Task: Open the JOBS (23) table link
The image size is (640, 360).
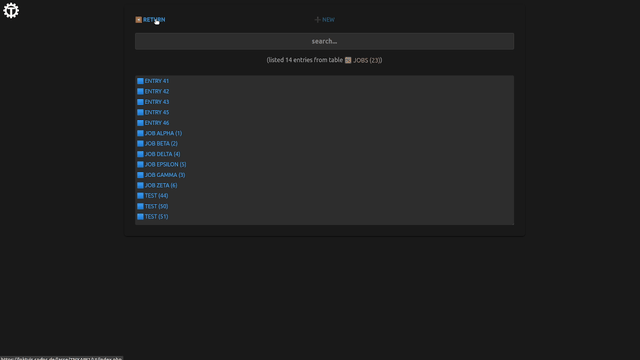Action: click(367, 60)
